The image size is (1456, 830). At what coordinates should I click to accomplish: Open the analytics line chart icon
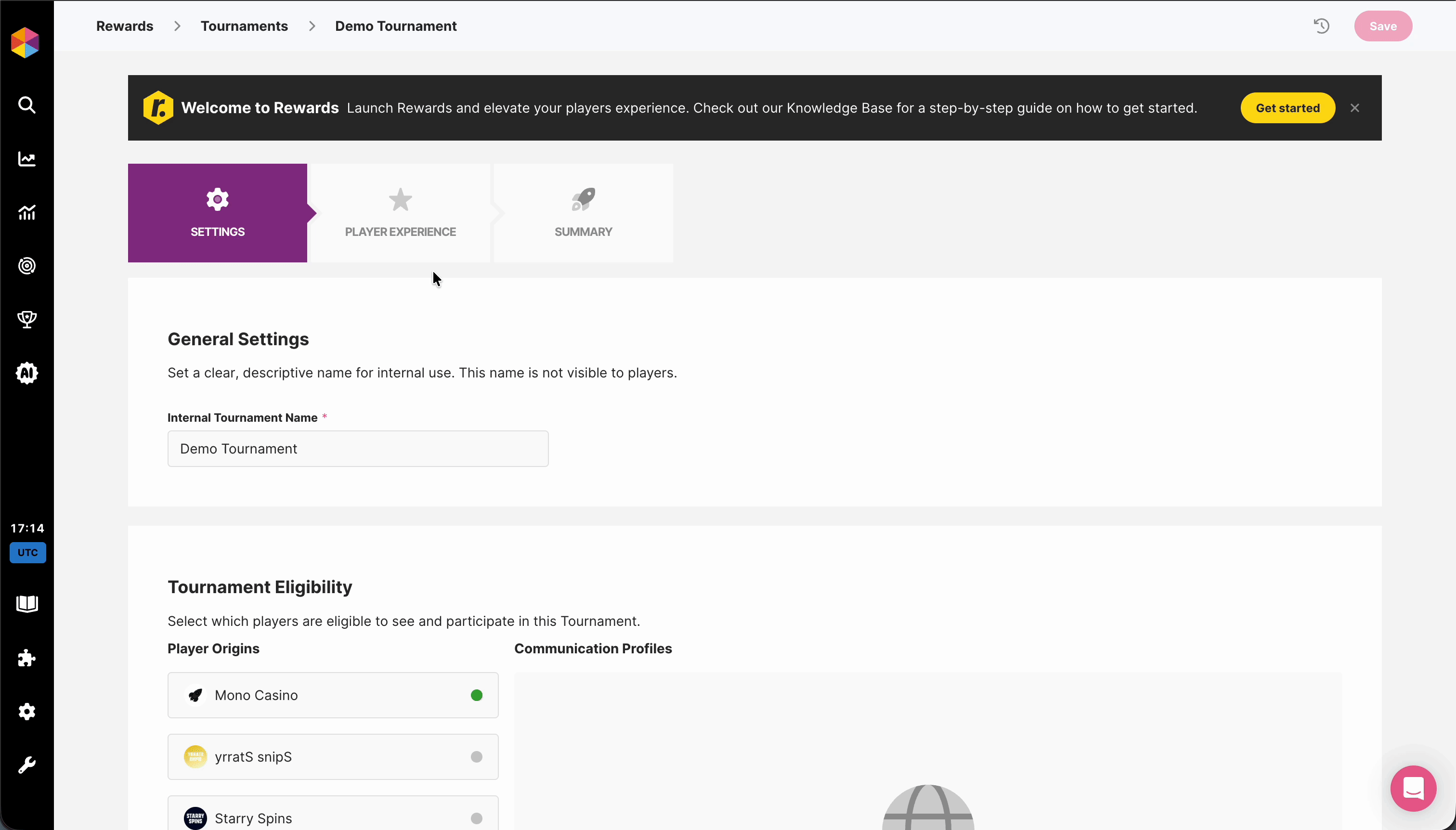coord(27,159)
